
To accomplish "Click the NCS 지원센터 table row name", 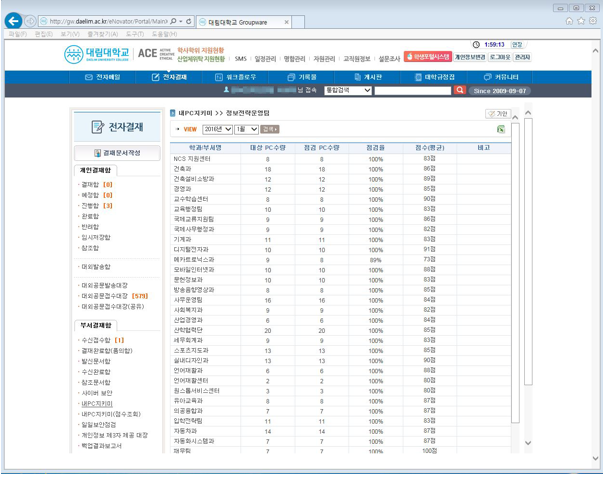I will (x=192, y=159).
